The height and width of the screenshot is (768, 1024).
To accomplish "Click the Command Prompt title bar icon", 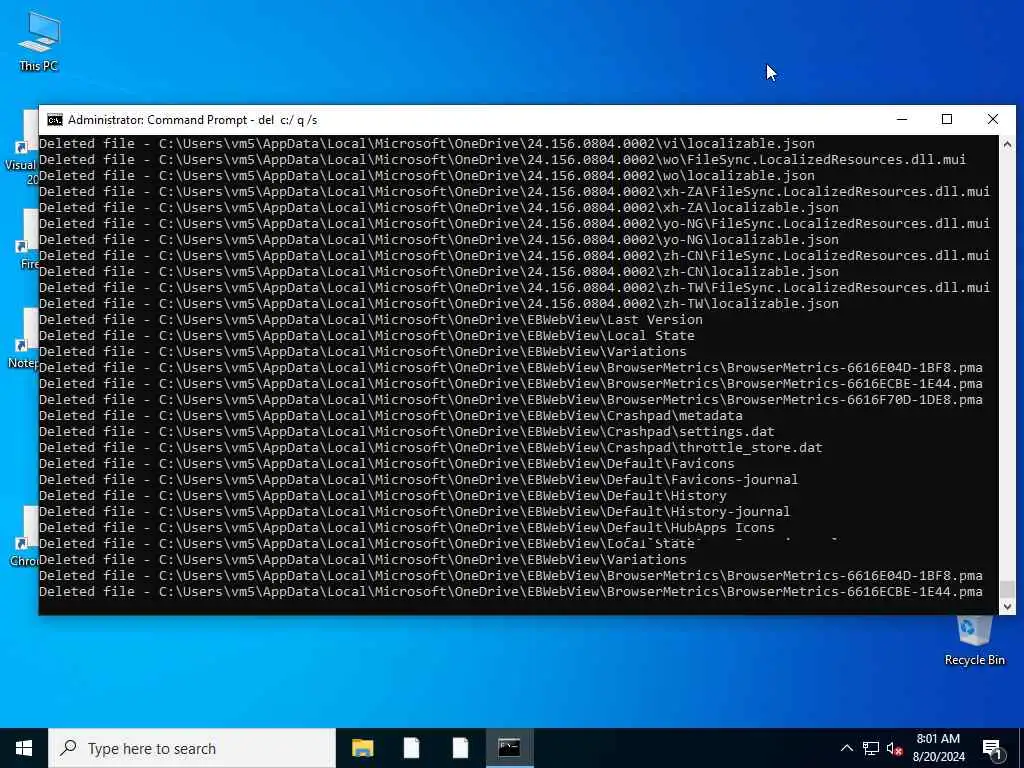I will click(x=55, y=120).
